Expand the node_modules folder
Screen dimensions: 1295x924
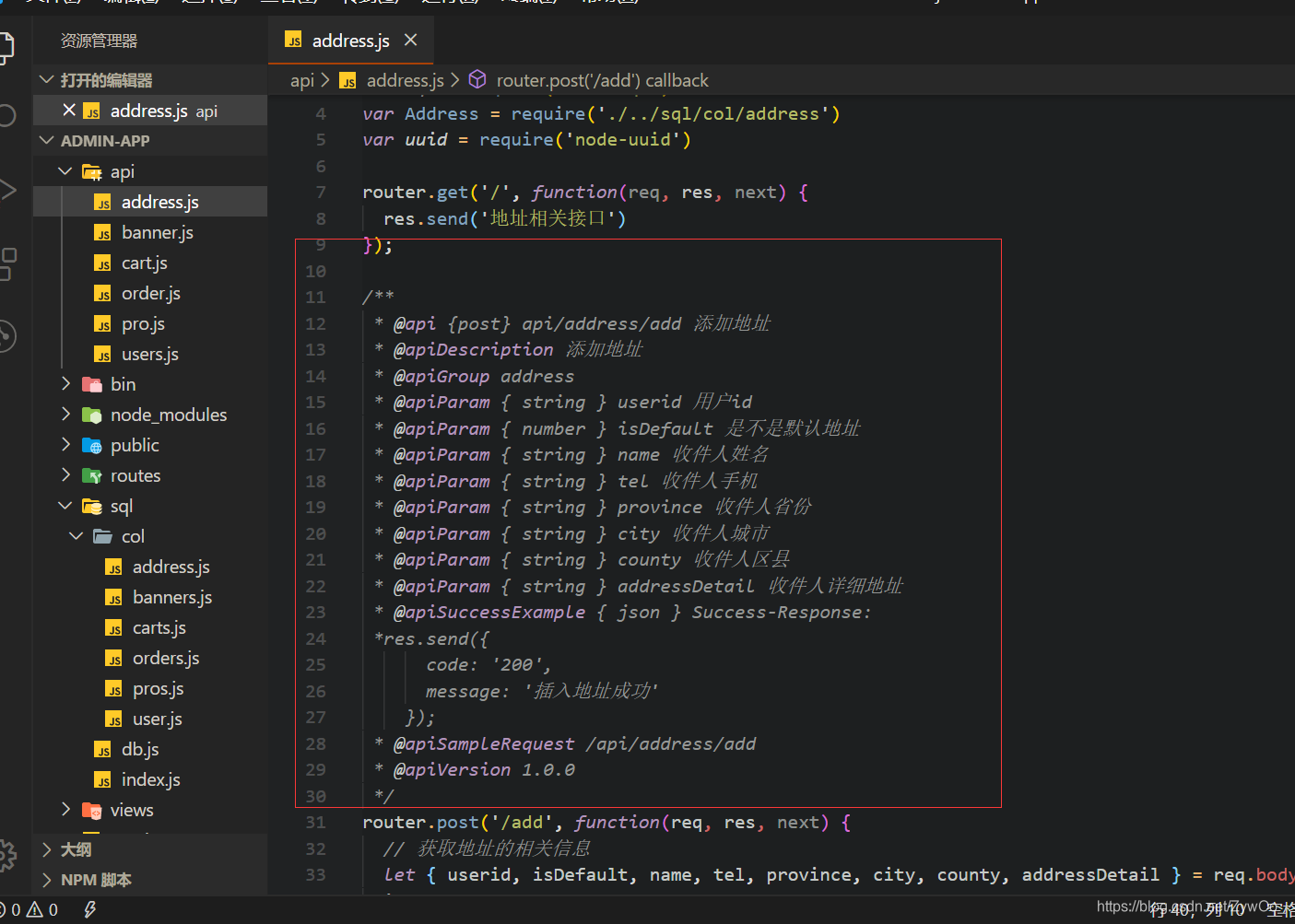coord(65,414)
